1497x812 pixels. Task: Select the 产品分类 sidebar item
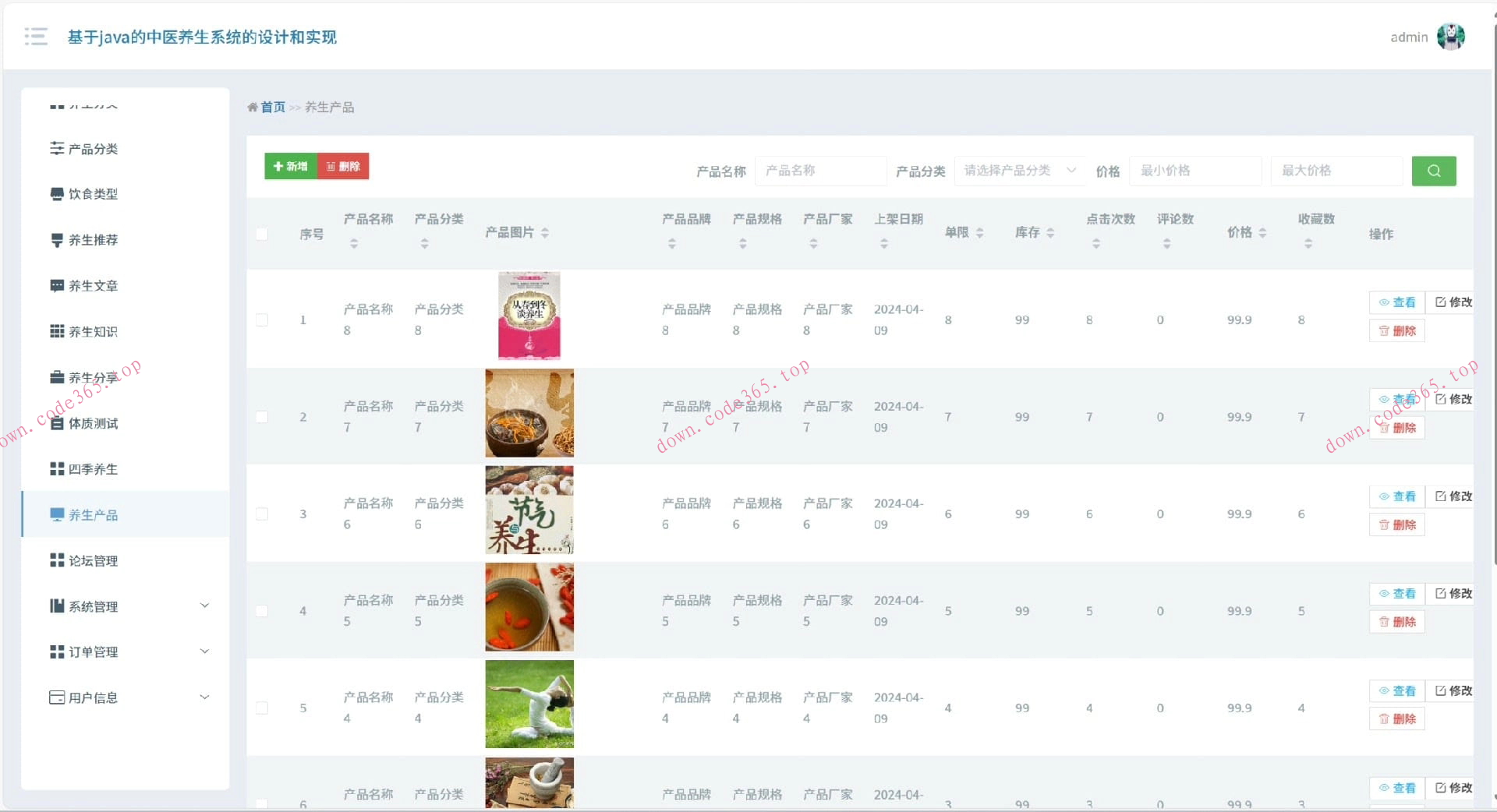click(93, 148)
